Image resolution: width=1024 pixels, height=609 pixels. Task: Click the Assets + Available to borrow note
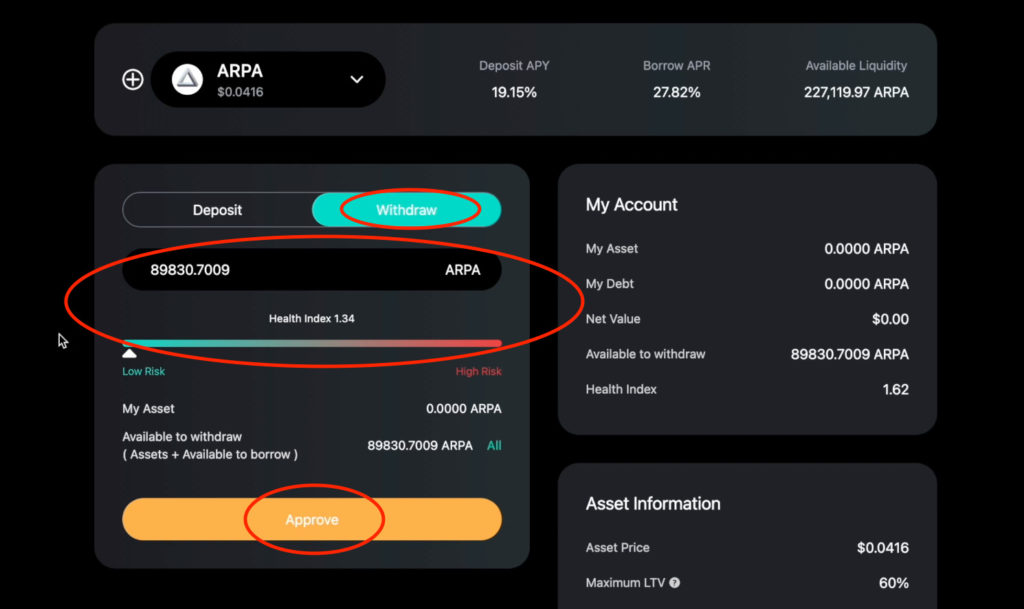click(x=210, y=454)
